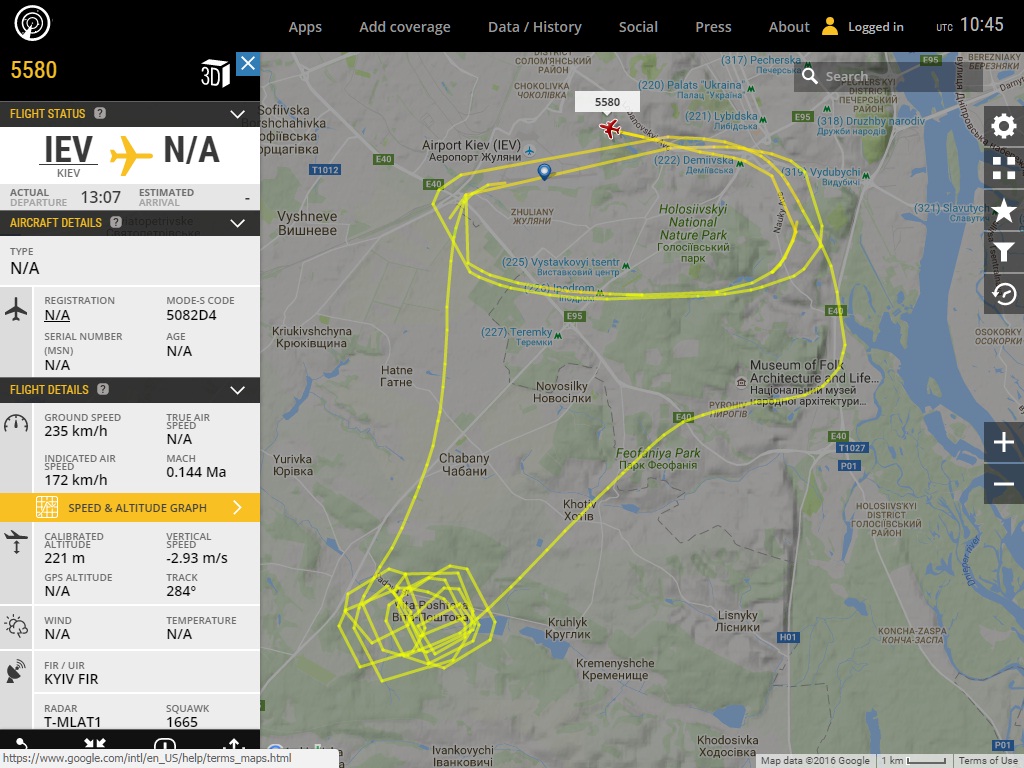Open the filter funnel icon
This screenshot has height=768, width=1024.
[x=1004, y=252]
